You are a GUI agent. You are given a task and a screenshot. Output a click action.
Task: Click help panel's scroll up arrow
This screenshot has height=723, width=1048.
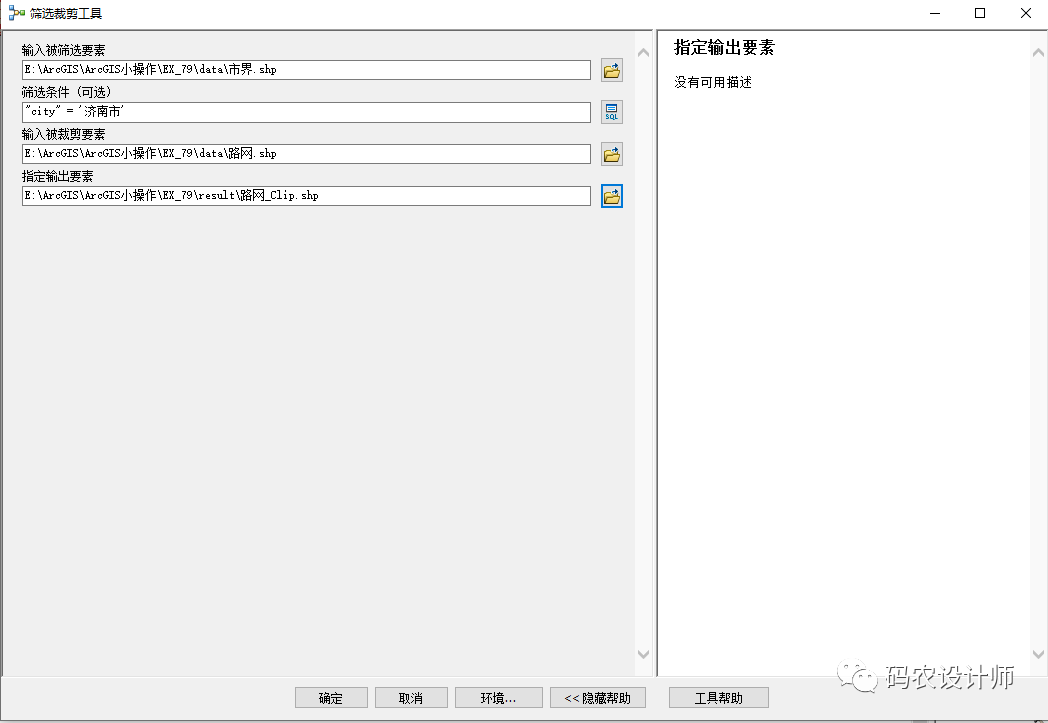click(x=1038, y=50)
